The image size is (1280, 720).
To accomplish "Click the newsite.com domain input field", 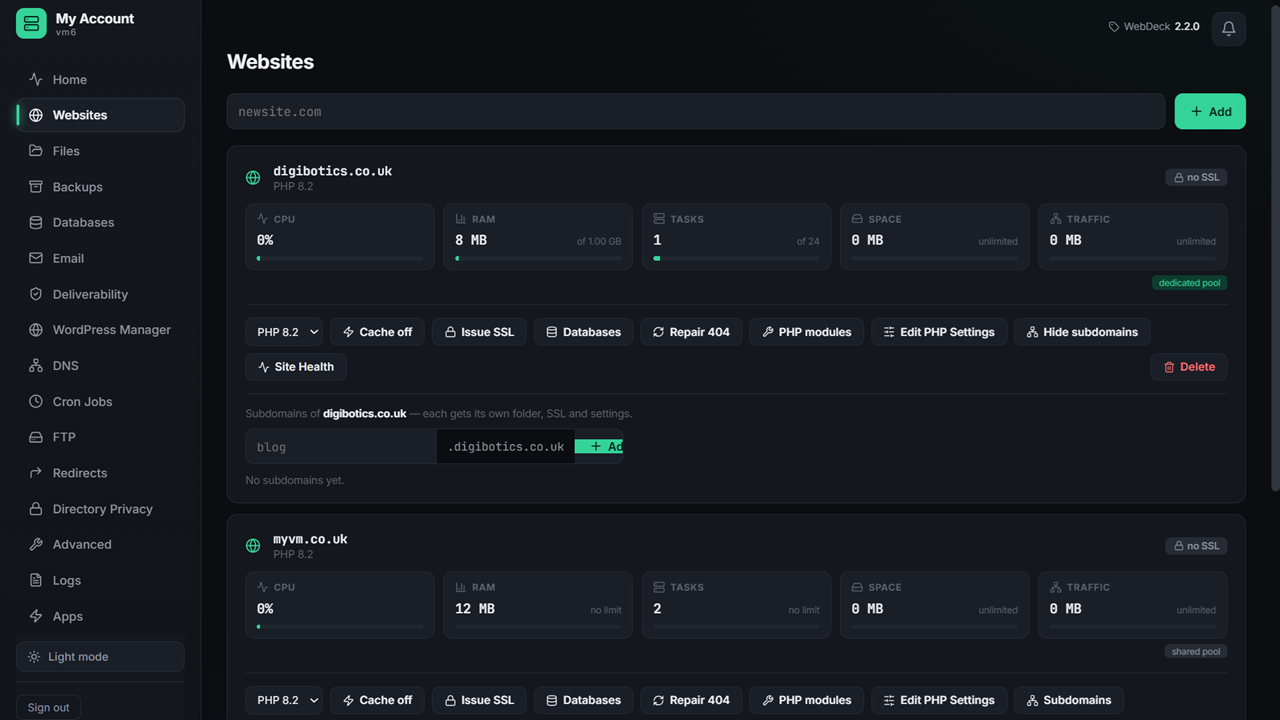I will click(x=696, y=111).
